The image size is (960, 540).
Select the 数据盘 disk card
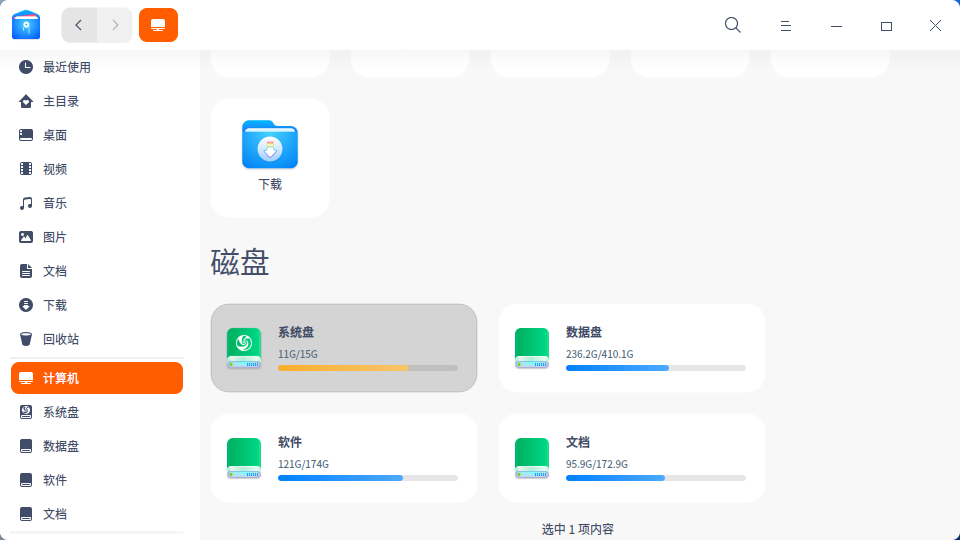pos(632,348)
